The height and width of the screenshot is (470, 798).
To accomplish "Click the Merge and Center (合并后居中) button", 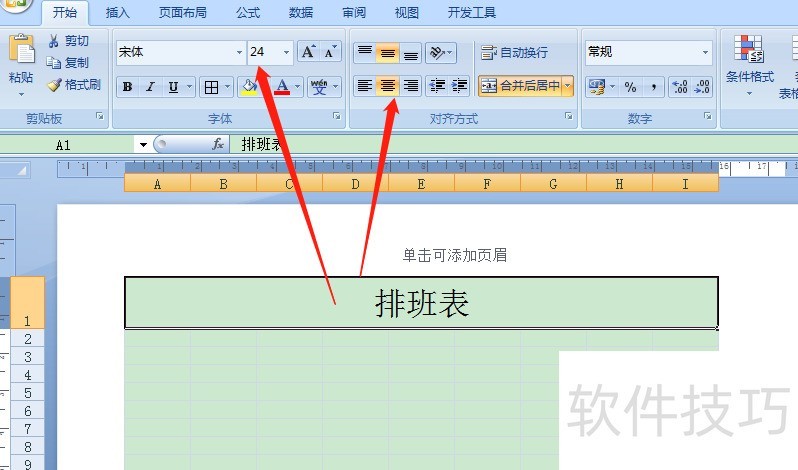I will (x=520, y=87).
